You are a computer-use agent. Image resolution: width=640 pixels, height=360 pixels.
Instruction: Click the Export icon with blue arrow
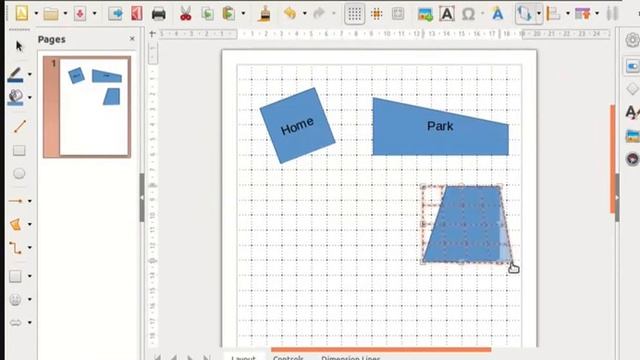(116, 14)
